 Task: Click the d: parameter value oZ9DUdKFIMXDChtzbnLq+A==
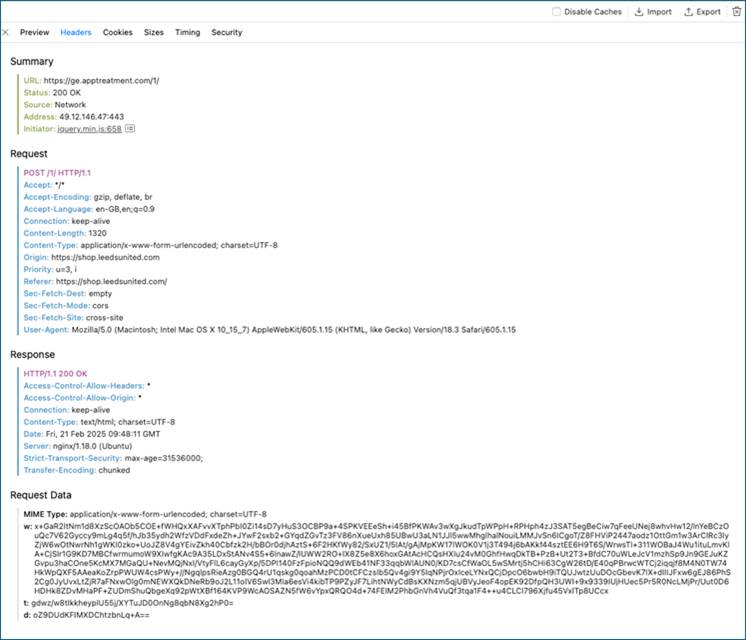coord(91,615)
